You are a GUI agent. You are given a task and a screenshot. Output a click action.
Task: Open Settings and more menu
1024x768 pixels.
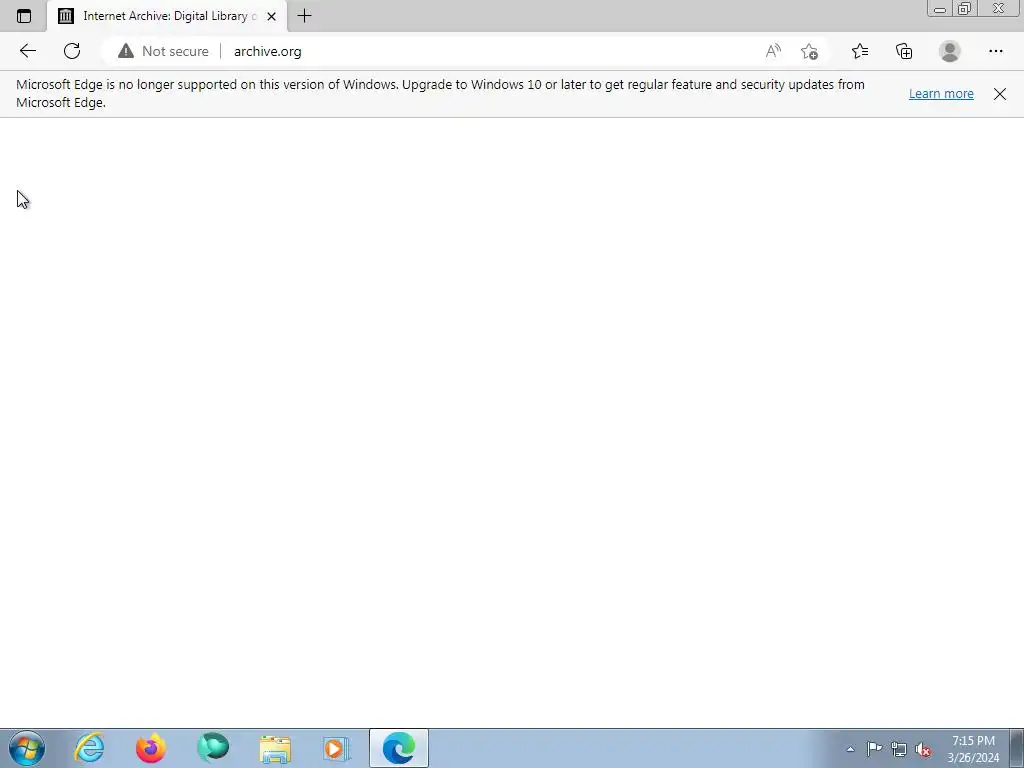click(995, 51)
